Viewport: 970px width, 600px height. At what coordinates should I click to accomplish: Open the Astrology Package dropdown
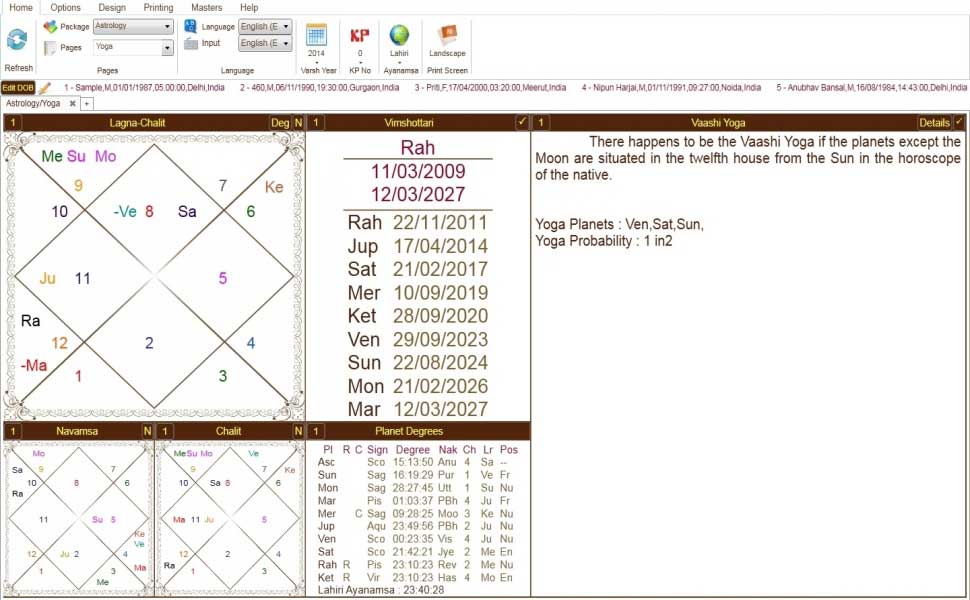(x=168, y=26)
